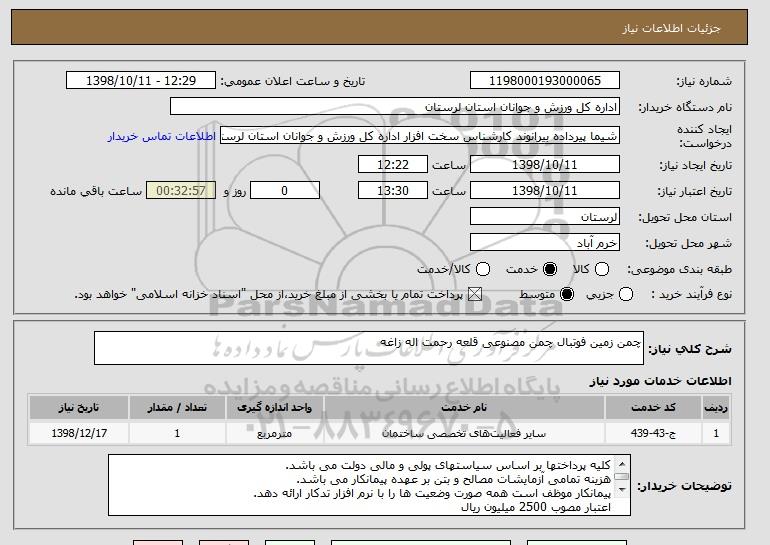Click service code cell ج-43-439
This screenshot has height=545, width=770.
tap(654, 434)
